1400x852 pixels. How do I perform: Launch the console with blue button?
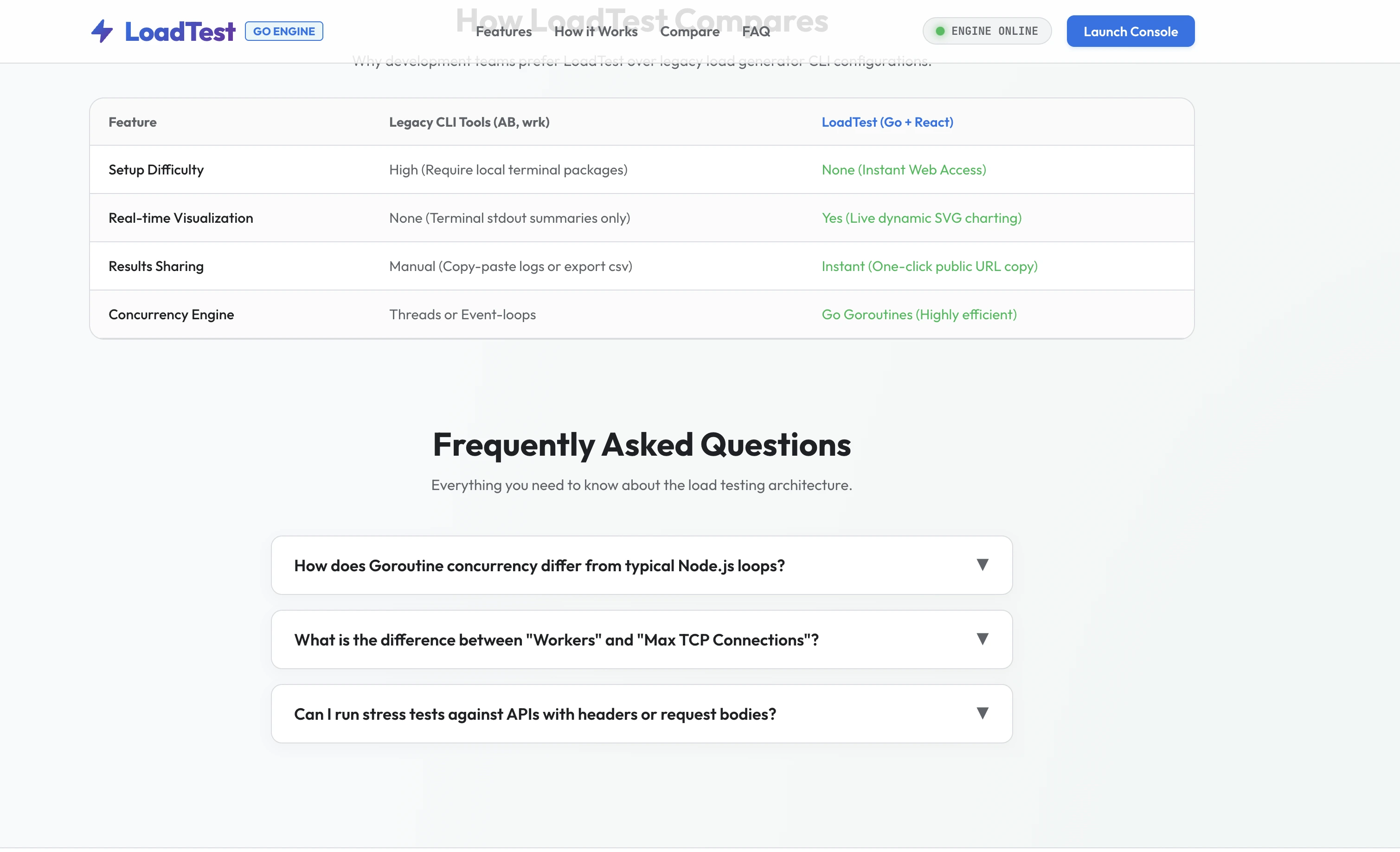[1130, 31]
